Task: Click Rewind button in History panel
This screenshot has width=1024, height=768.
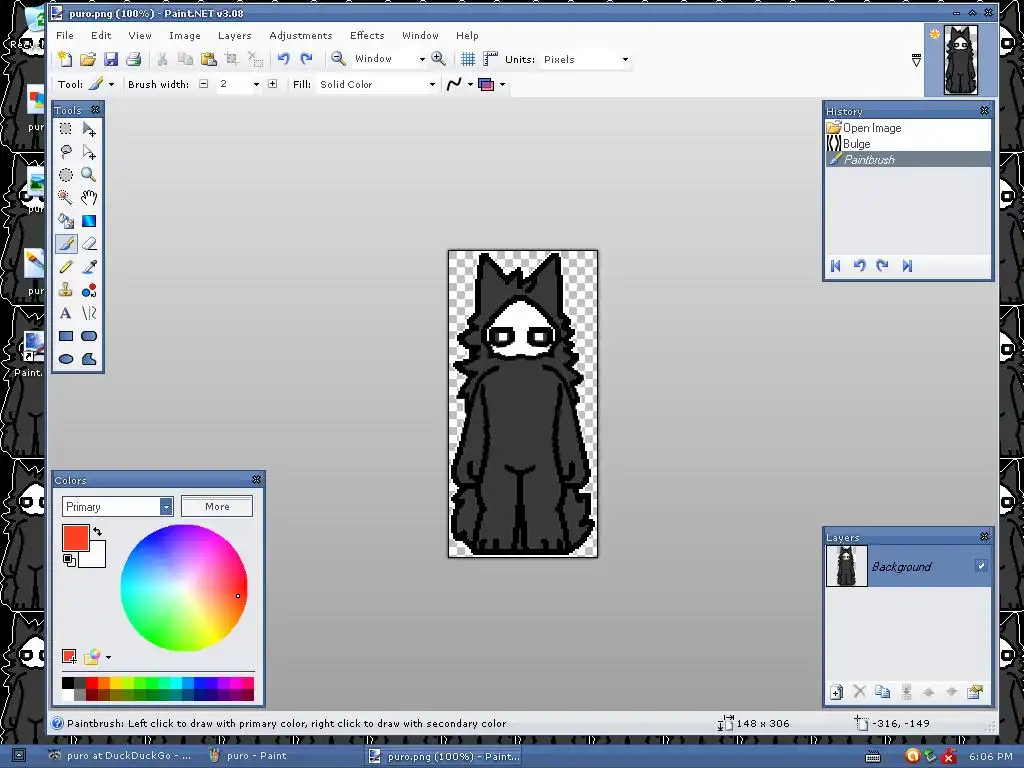Action: [x=835, y=266]
